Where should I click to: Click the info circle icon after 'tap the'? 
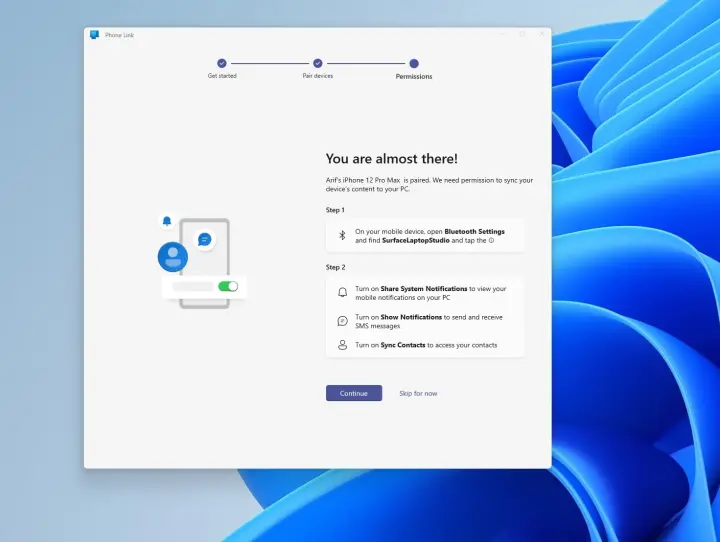point(491,240)
